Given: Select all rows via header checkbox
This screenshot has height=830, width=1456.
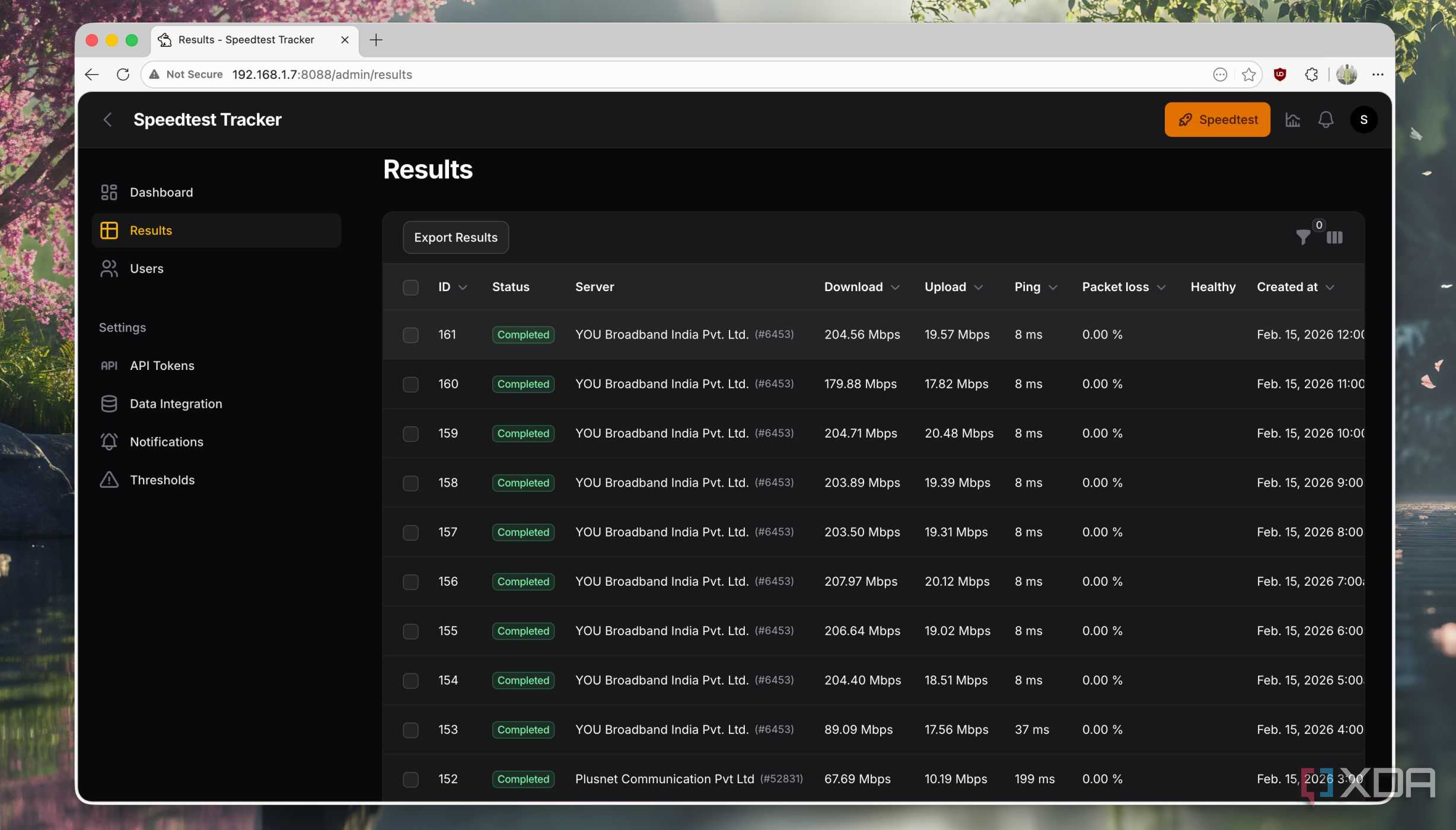Looking at the screenshot, I should [410, 288].
